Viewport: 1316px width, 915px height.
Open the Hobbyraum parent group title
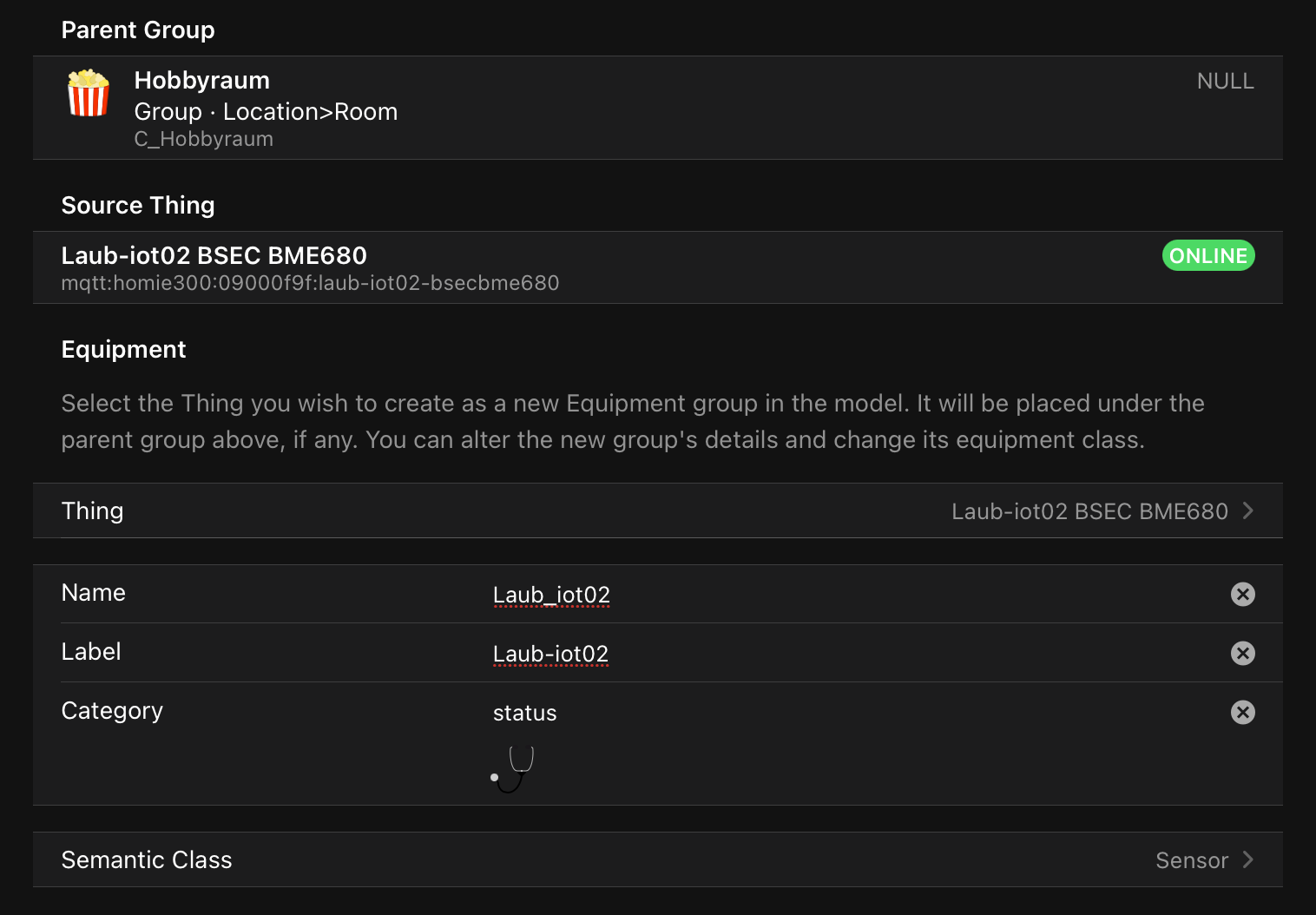click(201, 80)
